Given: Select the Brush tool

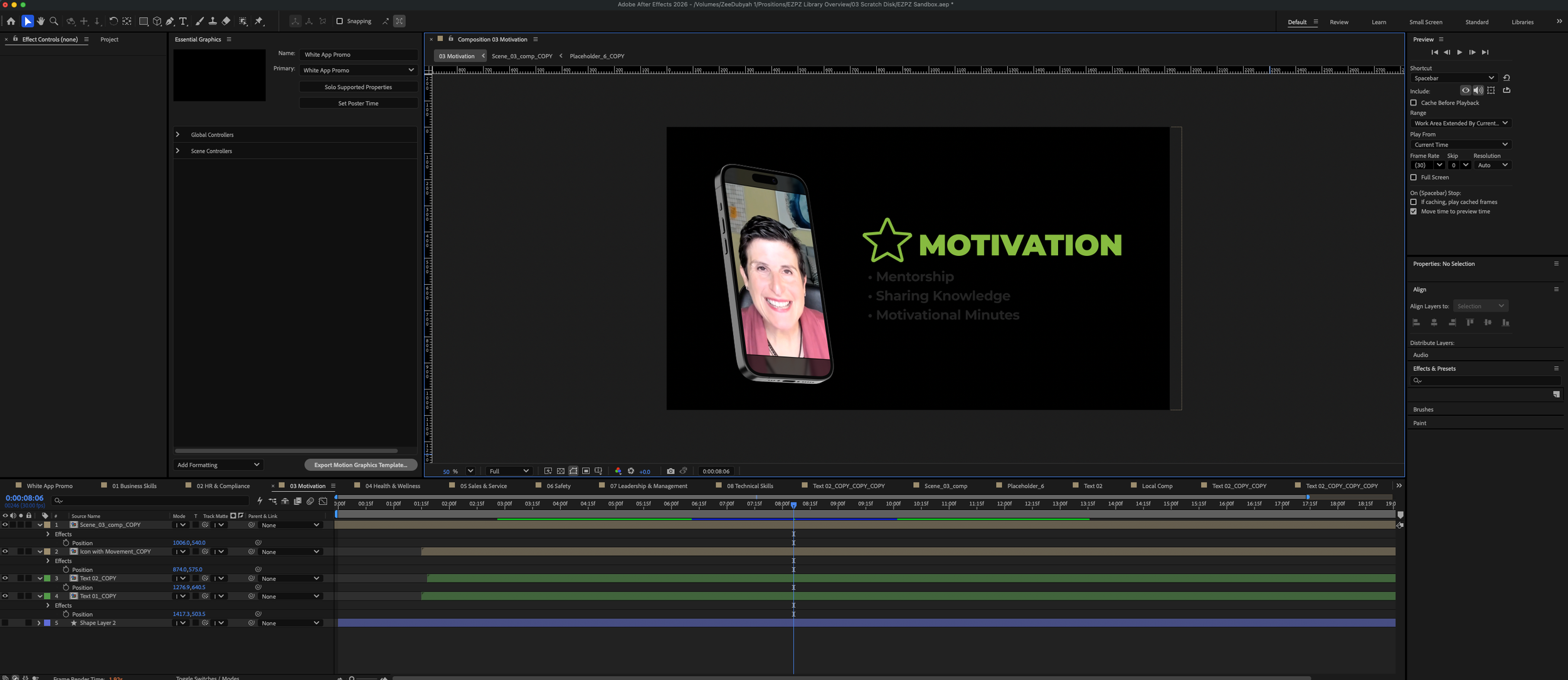Looking at the screenshot, I should click(x=199, y=21).
